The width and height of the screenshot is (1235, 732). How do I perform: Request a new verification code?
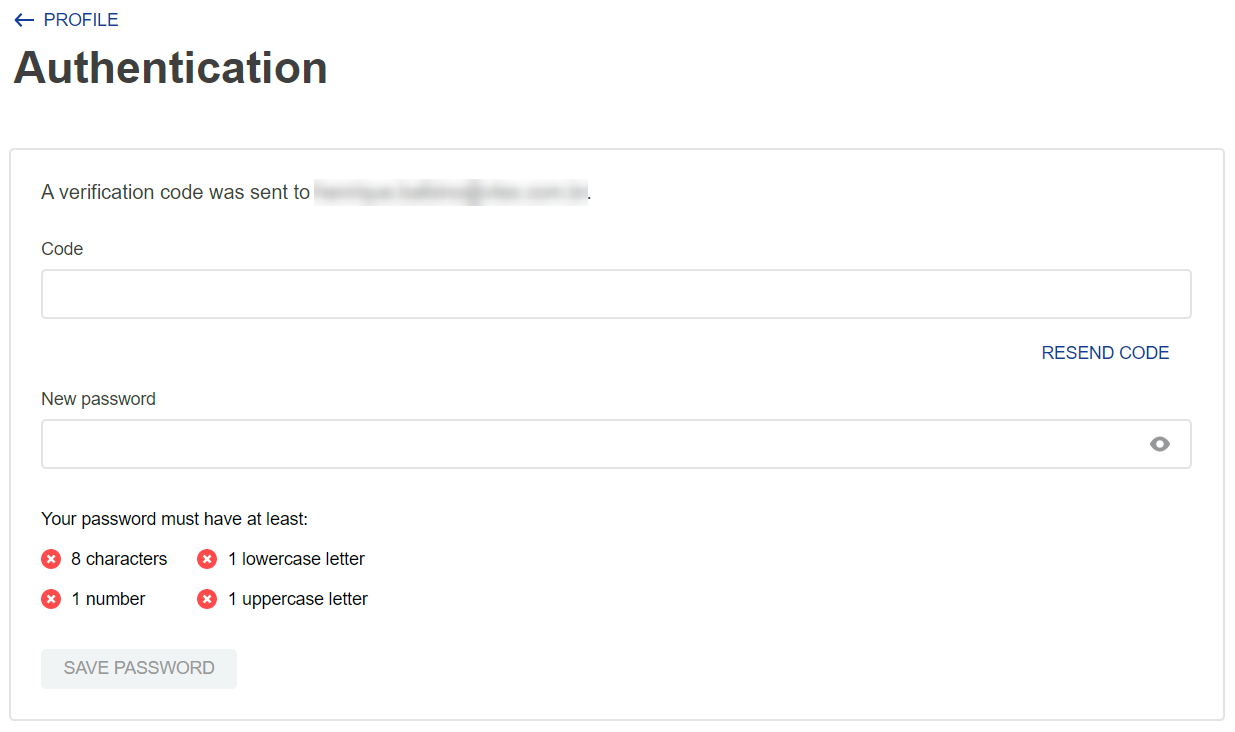click(1105, 352)
